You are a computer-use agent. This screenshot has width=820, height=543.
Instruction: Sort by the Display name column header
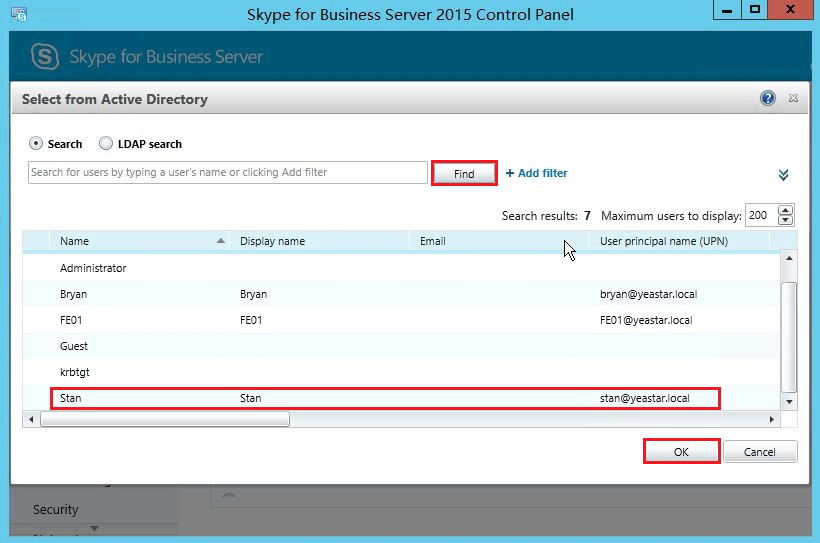coord(320,241)
